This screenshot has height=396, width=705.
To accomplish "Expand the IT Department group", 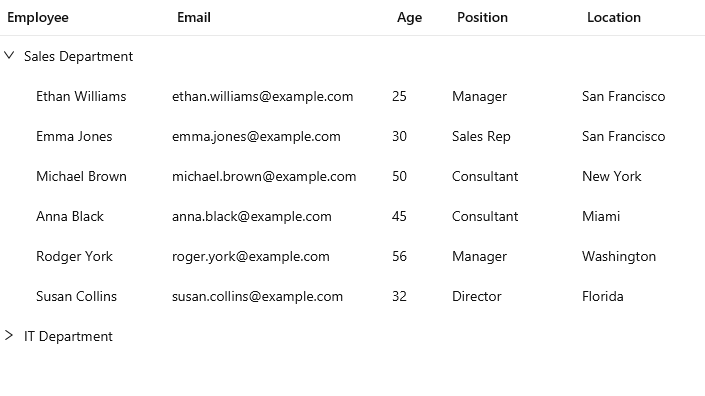I will tap(9, 335).
